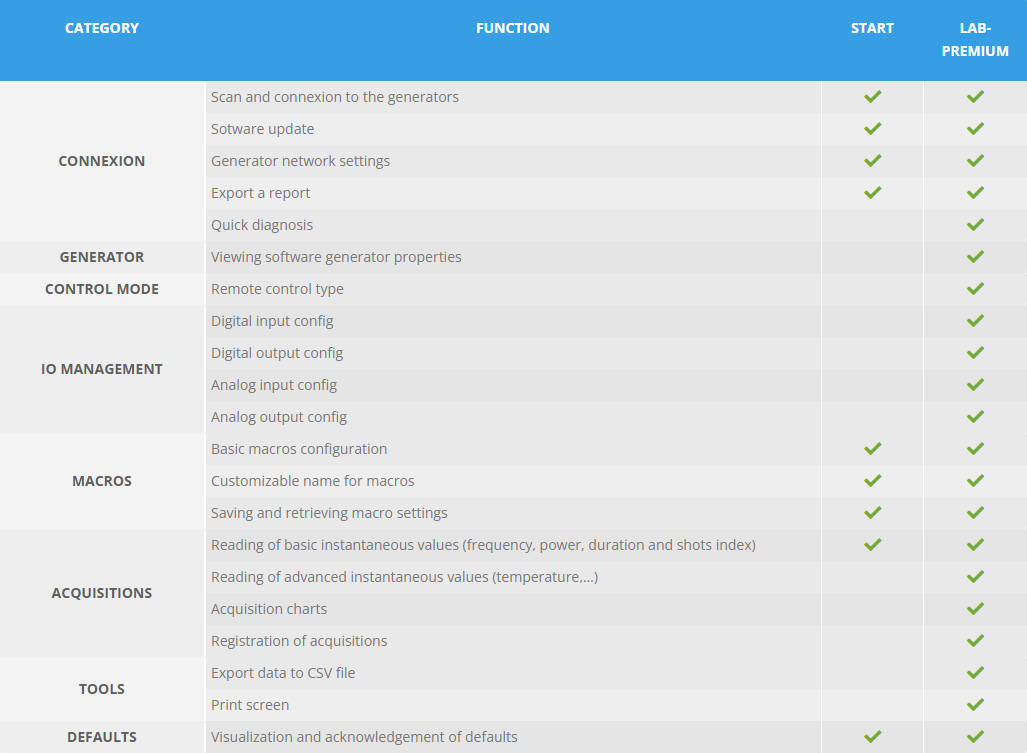Image resolution: width=1027 pixels, height=753 pixels.
Task: Click the LAB-PREMIUM column header
Action: (975, 39)
